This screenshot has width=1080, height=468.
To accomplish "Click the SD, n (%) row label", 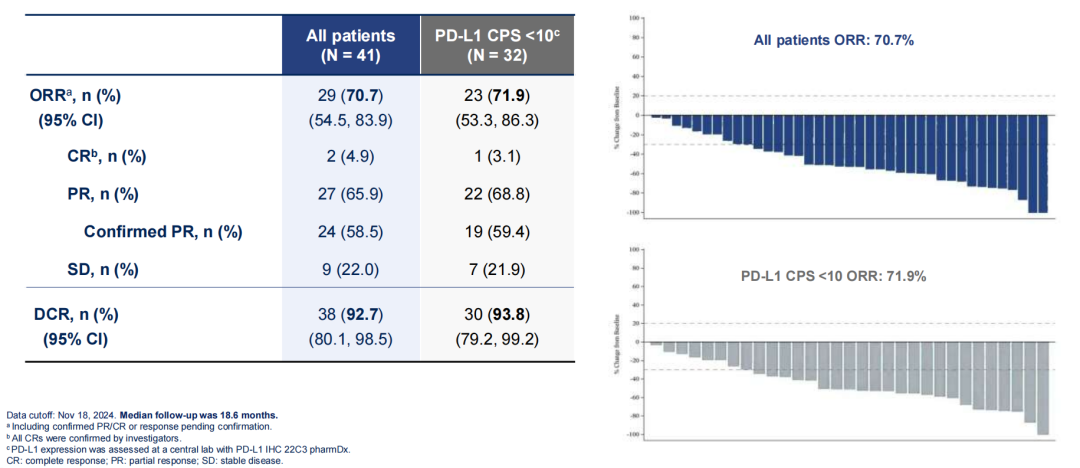I will (x=97, y=269).
